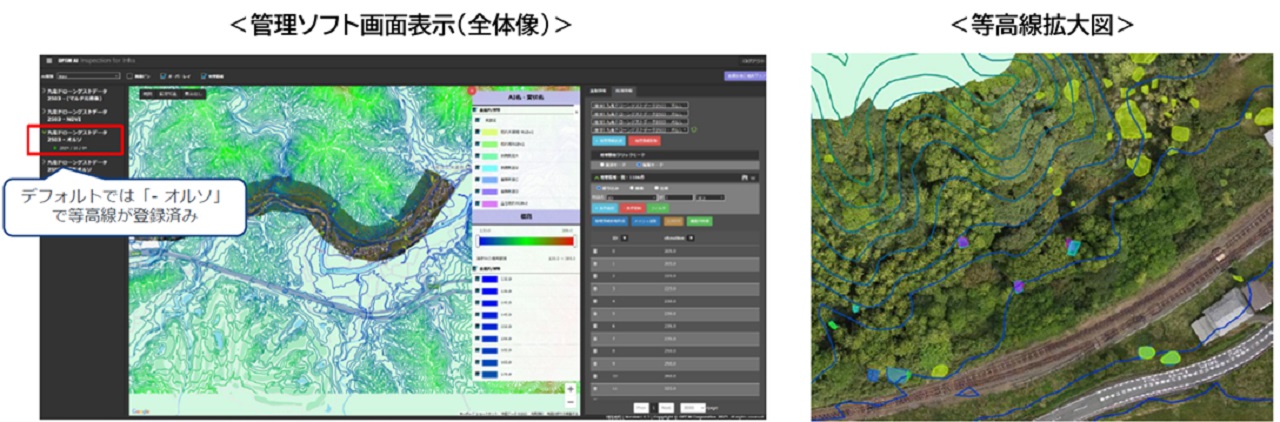This screenshot has height=422, width=1280.
Task: Switch to the second tab in right panel
Action: click(x=623, y=90)
